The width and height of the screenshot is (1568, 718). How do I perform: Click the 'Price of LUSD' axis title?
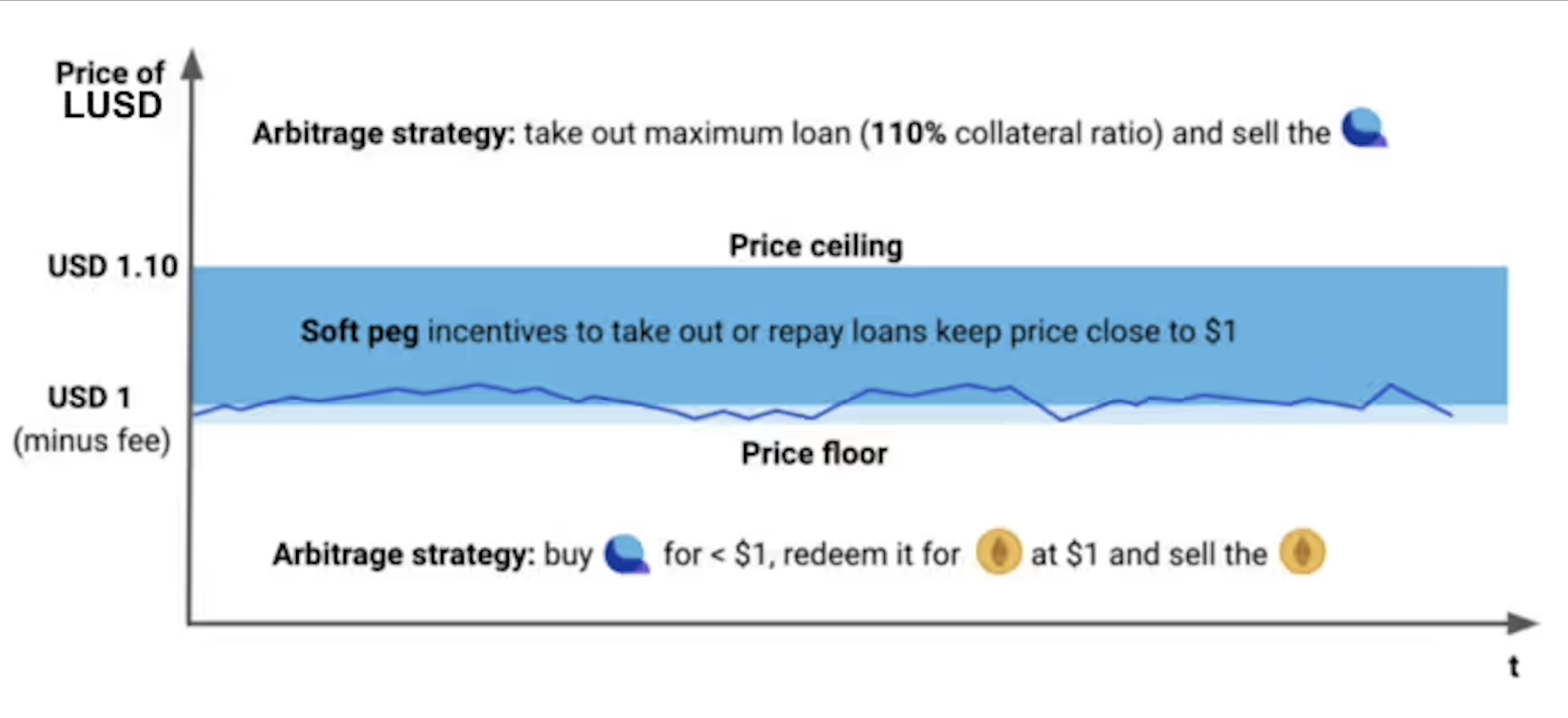pos(111,90)
